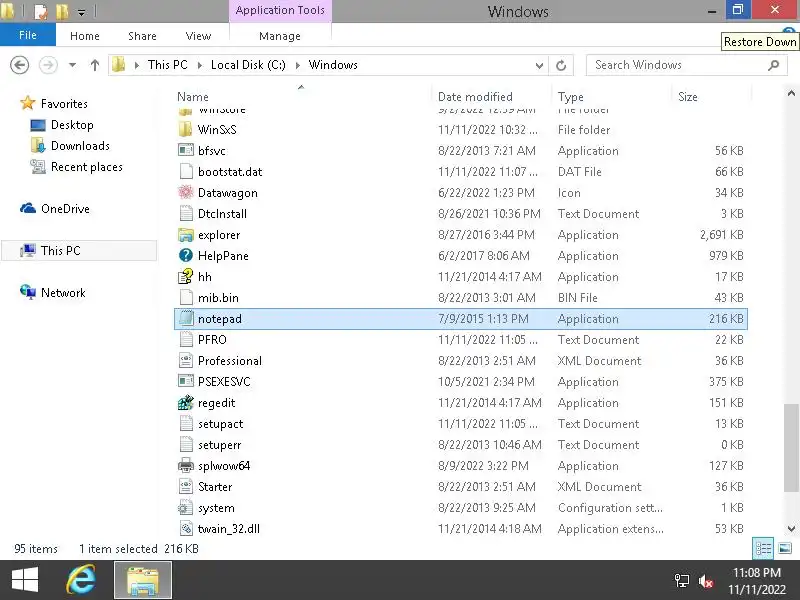The image size is (800, 600).
Task: Select the setupact text document name
Action: pyautogui.click(x=220, y=424)
